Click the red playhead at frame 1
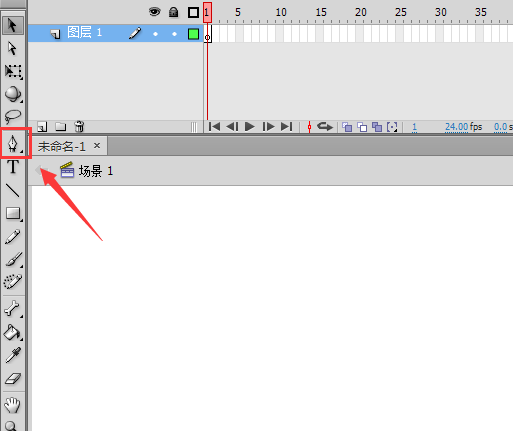Viewport: 513px width, 431px height. 207,13
